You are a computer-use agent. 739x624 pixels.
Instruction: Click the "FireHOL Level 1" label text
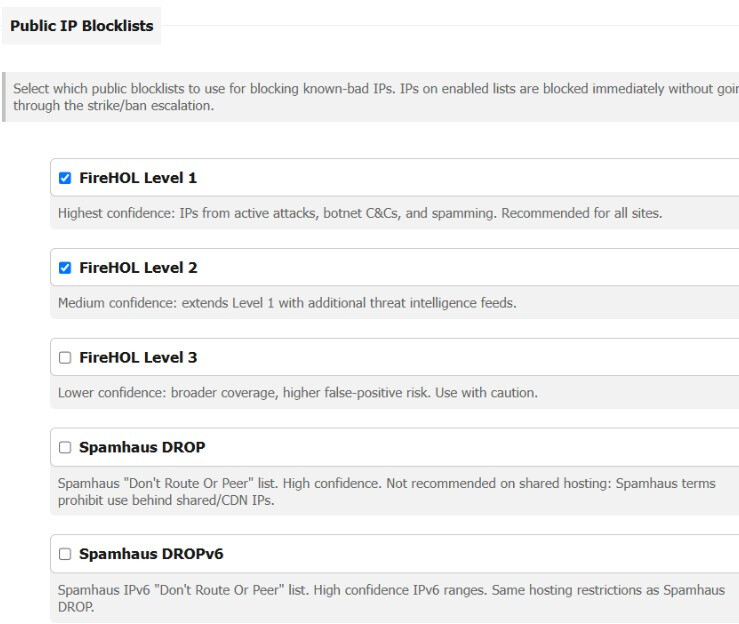click(138, 178)
